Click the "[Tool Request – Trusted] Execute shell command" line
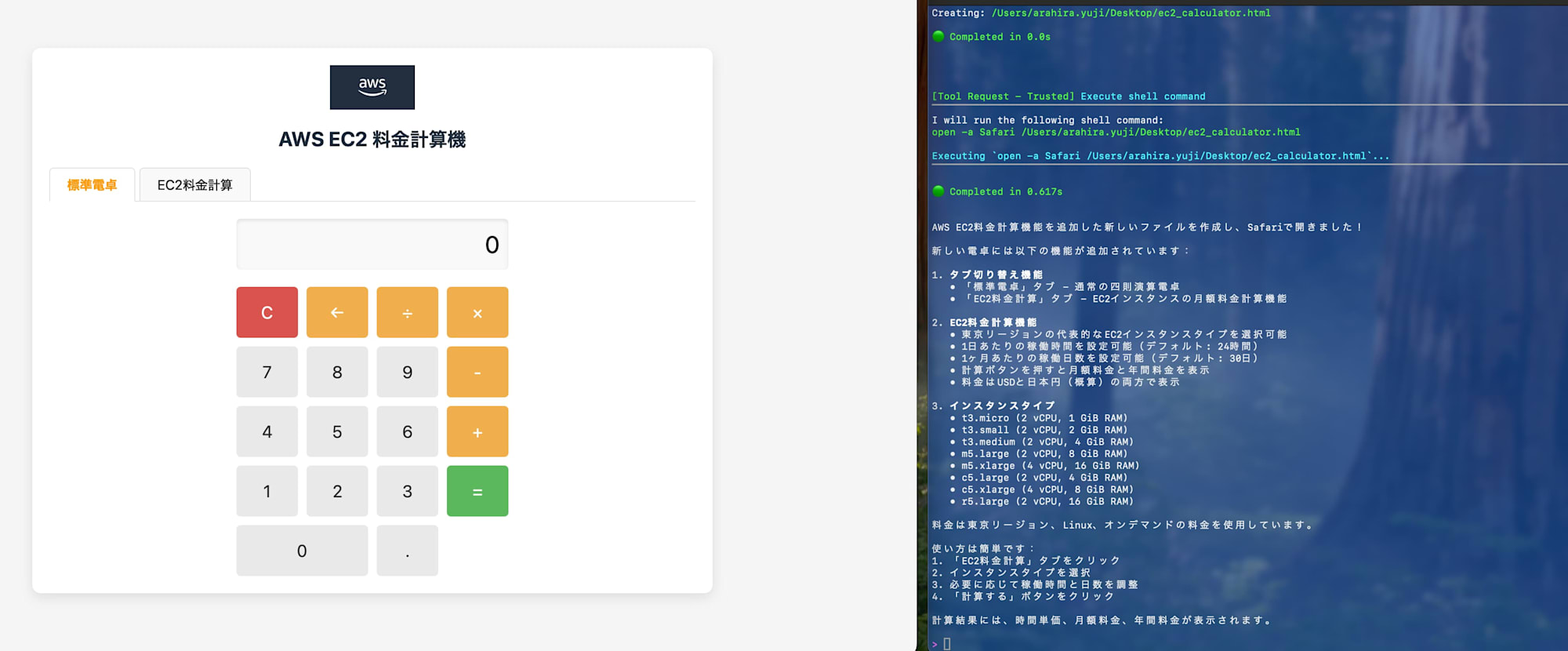Image resolution: width=1568 pixels, height=651 pixels. [1069, 96]
